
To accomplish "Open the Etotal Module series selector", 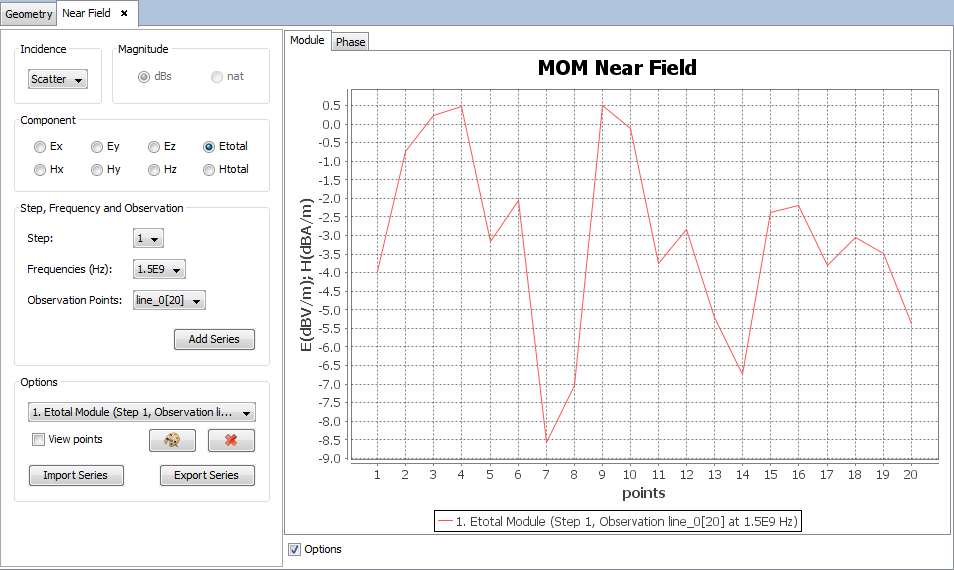I will (x=142, y=412).
